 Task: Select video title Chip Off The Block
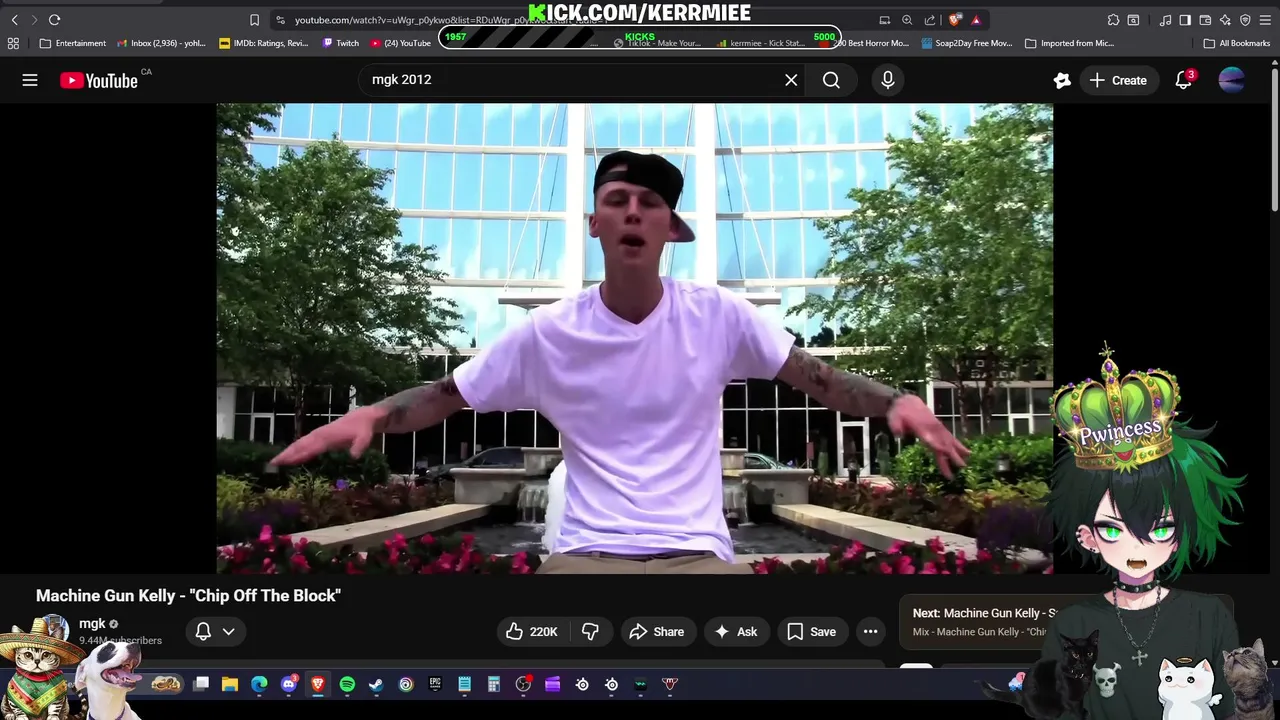pos(188,595)
